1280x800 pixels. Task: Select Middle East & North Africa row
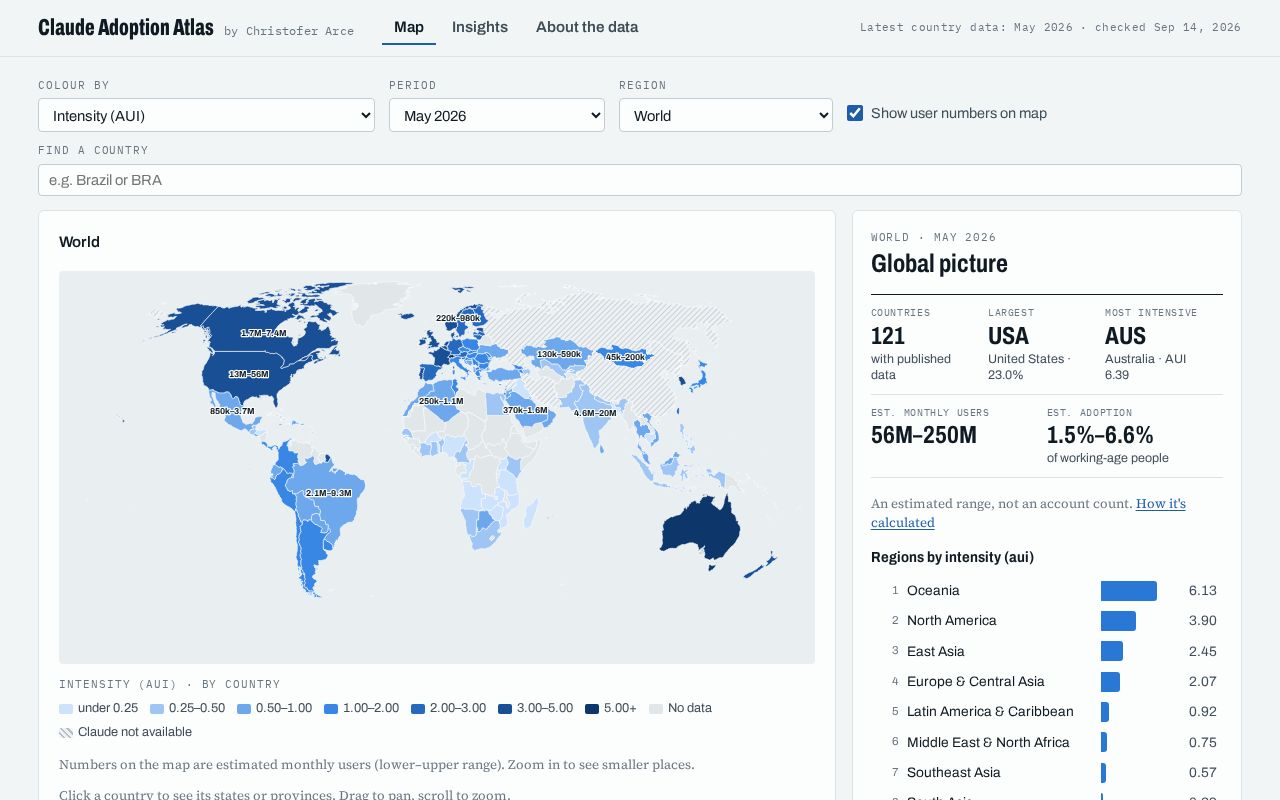1047,743
